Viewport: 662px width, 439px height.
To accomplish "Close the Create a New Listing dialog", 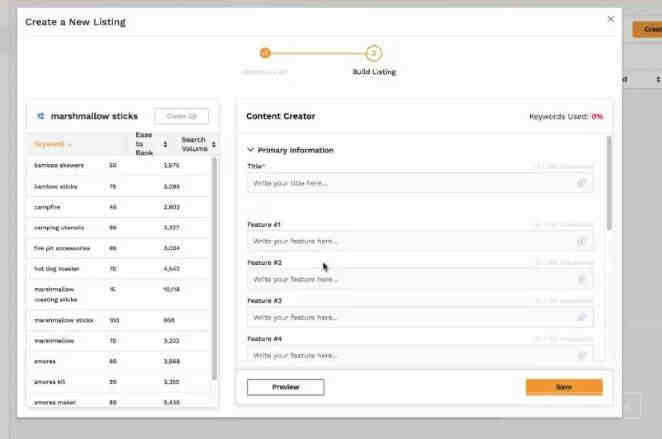I will pos(610,19).
